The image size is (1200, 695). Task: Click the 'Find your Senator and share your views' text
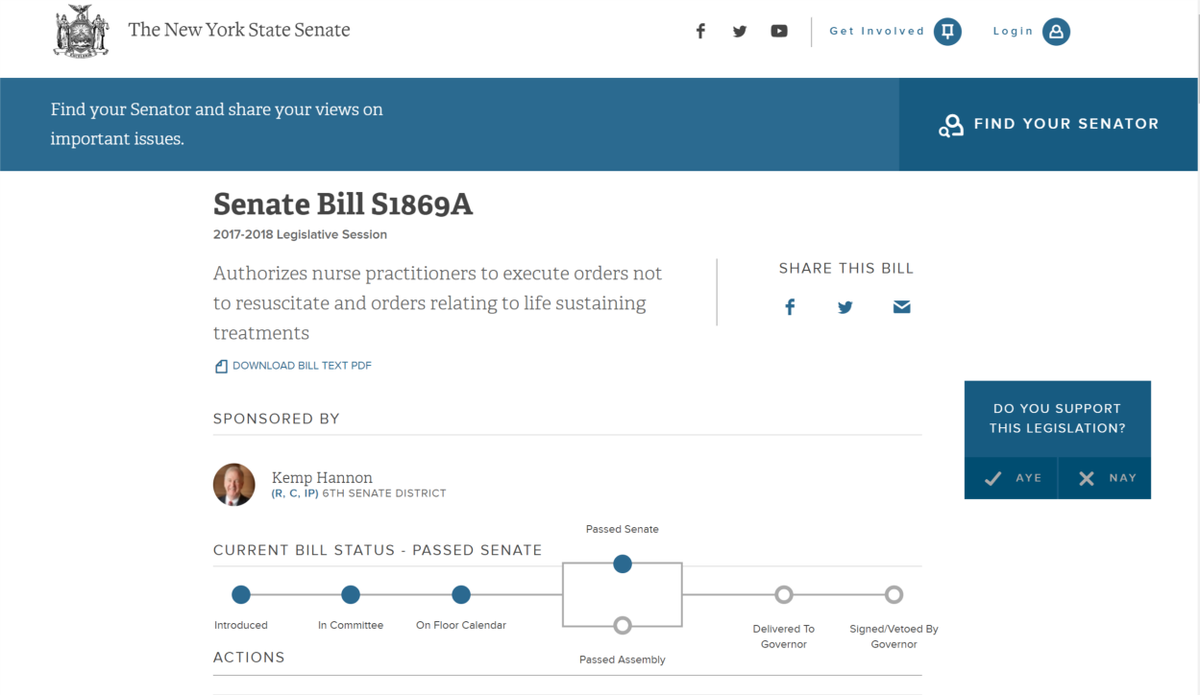point(217,124)
